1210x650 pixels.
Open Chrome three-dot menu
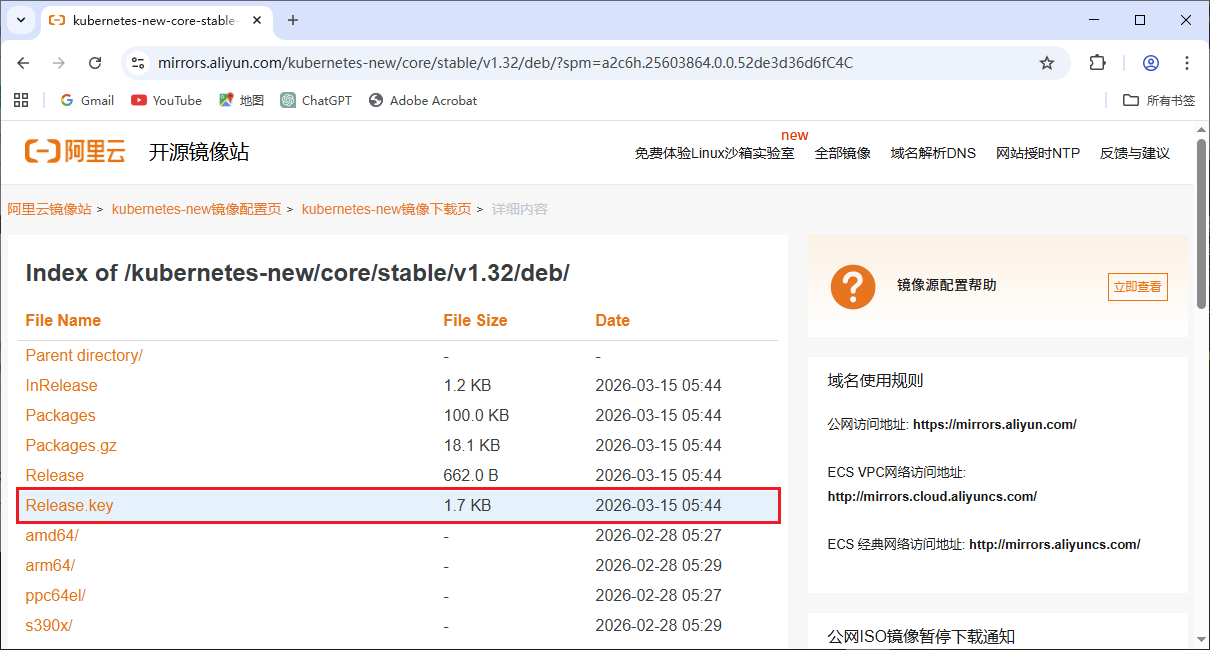pos(1187,63)
